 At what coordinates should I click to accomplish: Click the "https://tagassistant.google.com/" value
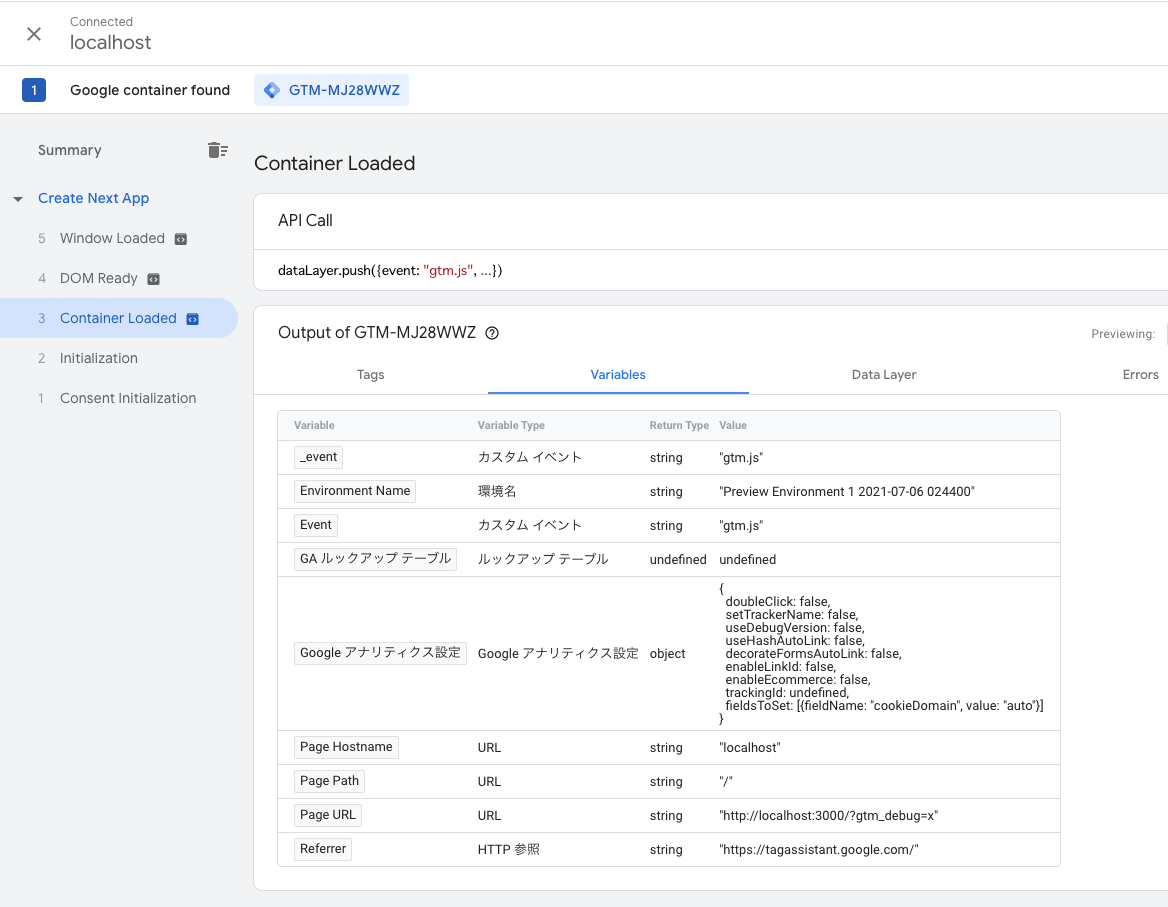coord(819,850)
